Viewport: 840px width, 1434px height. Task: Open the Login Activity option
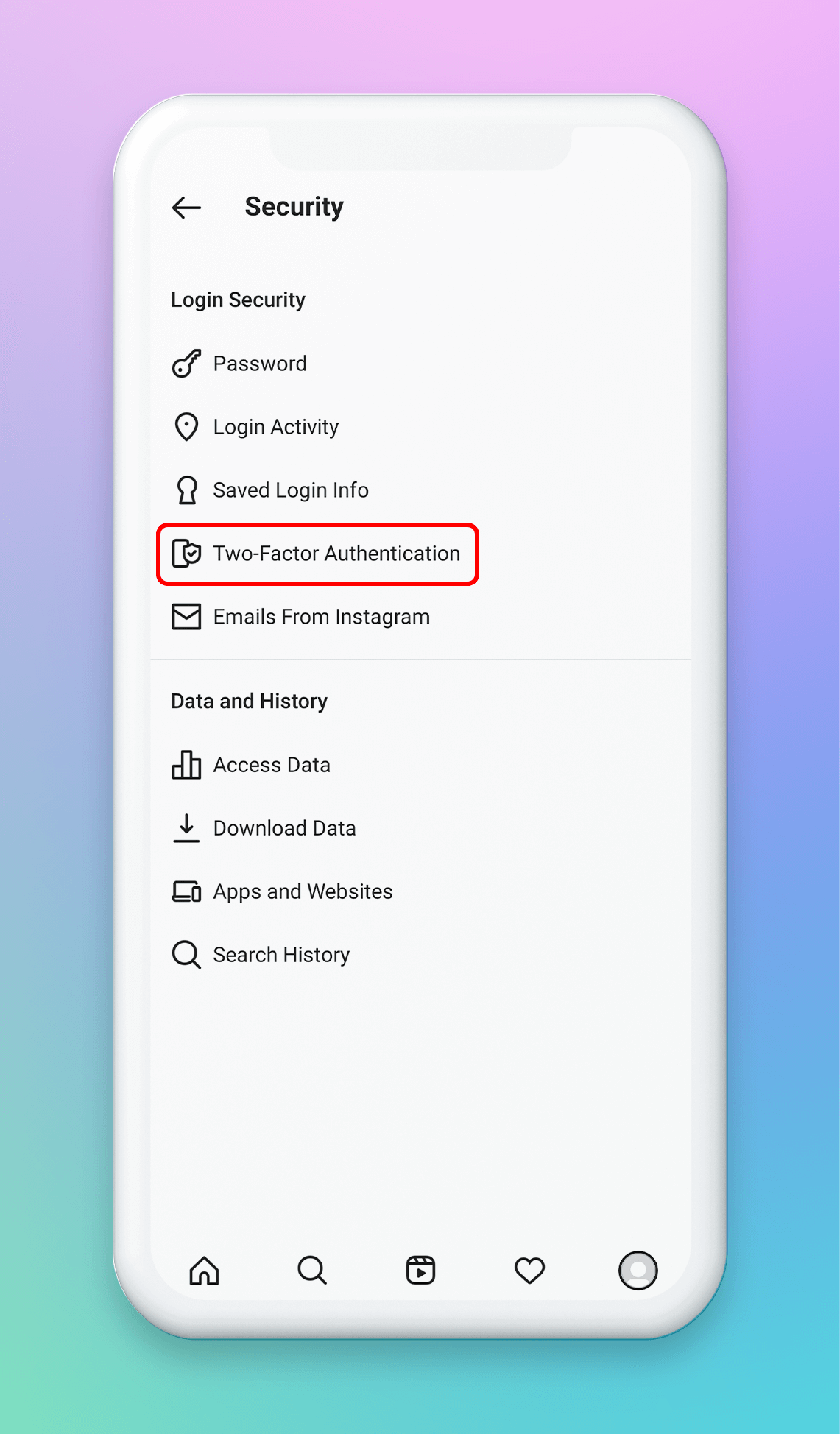pos(276,427)
